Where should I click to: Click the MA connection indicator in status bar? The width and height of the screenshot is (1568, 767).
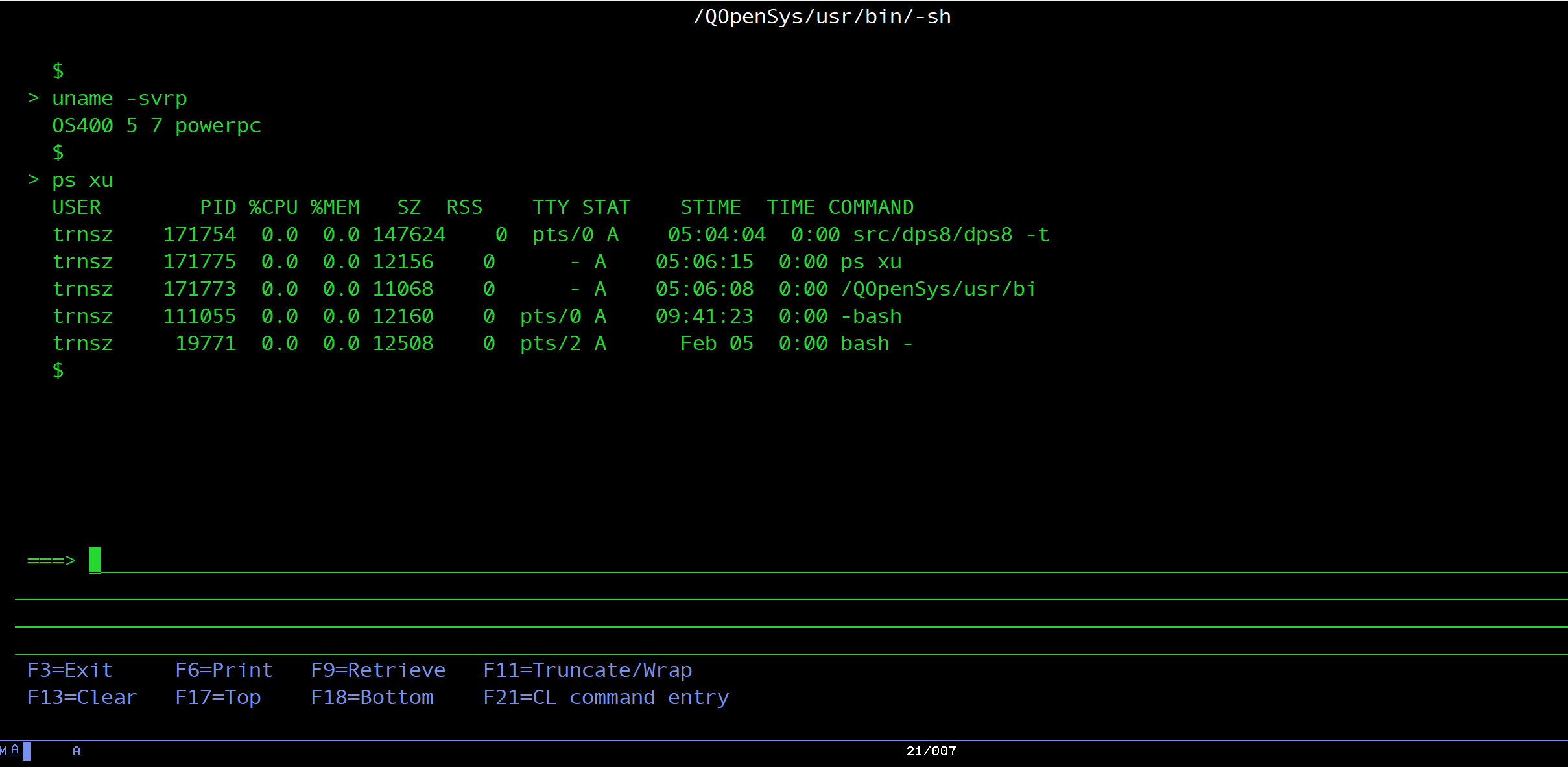coord(9,751)
